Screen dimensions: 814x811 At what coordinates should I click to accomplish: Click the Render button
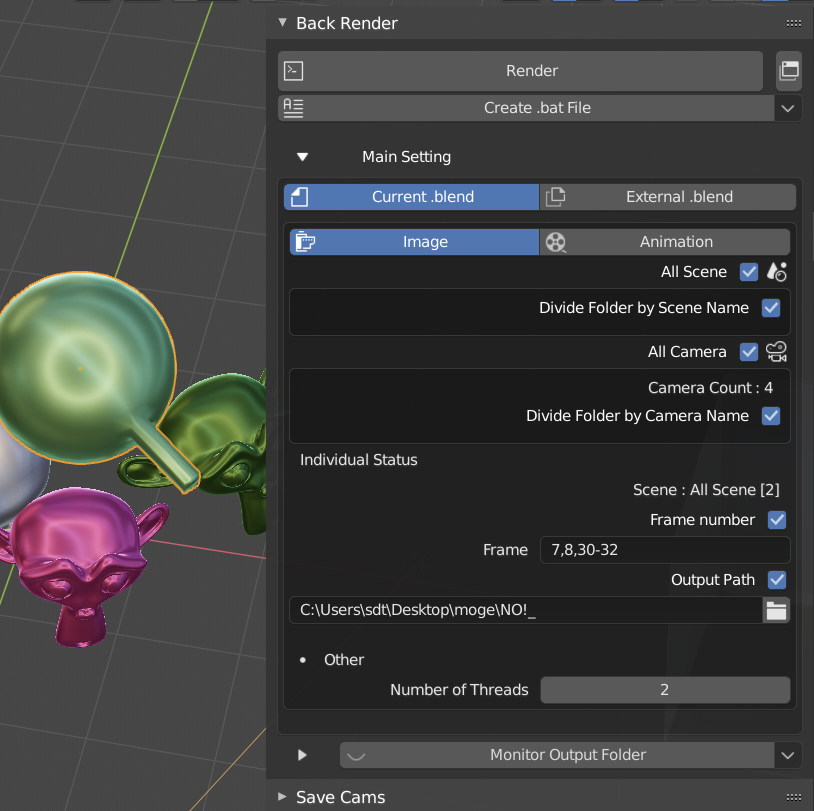[520, 71]
